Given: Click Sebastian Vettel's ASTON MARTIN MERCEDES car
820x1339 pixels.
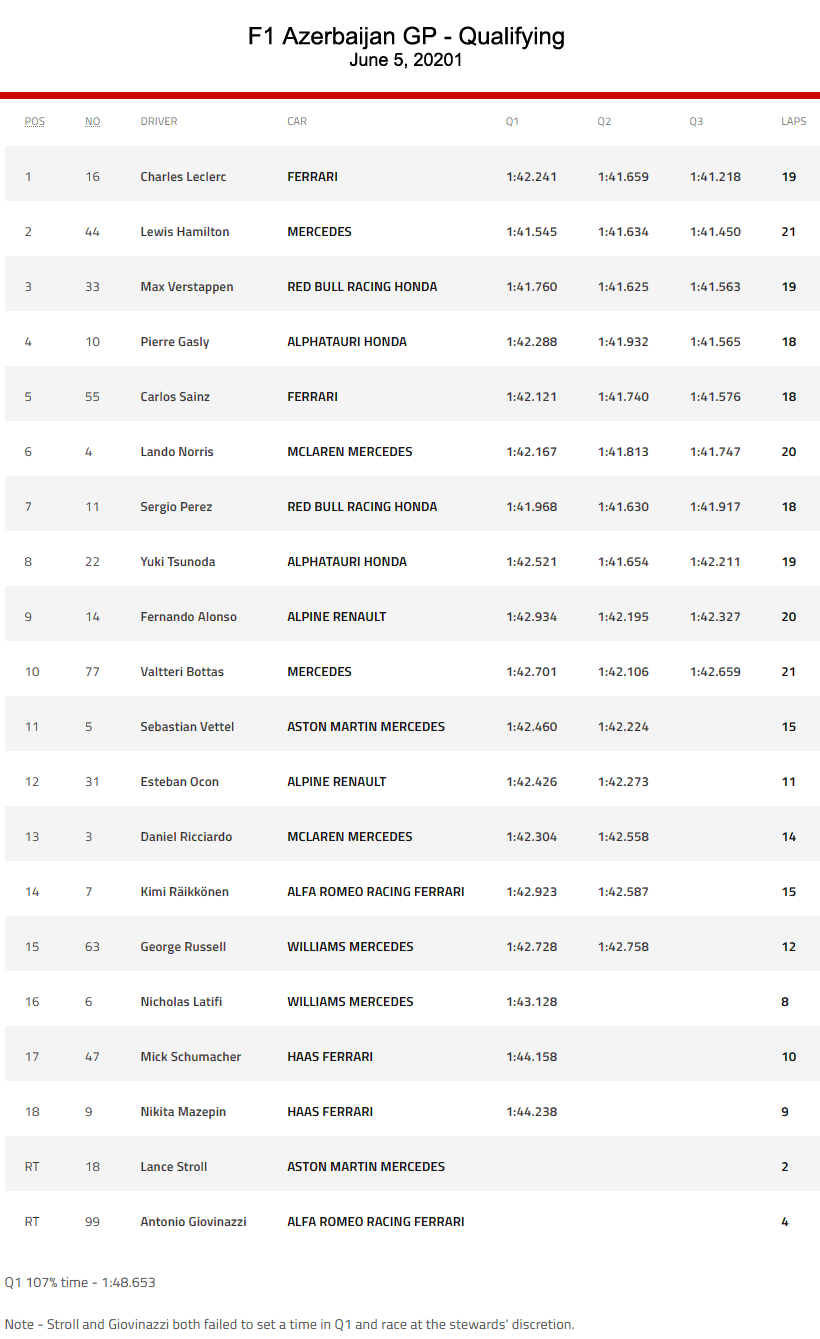Looking at the screenshot, I should pos(366,727).
